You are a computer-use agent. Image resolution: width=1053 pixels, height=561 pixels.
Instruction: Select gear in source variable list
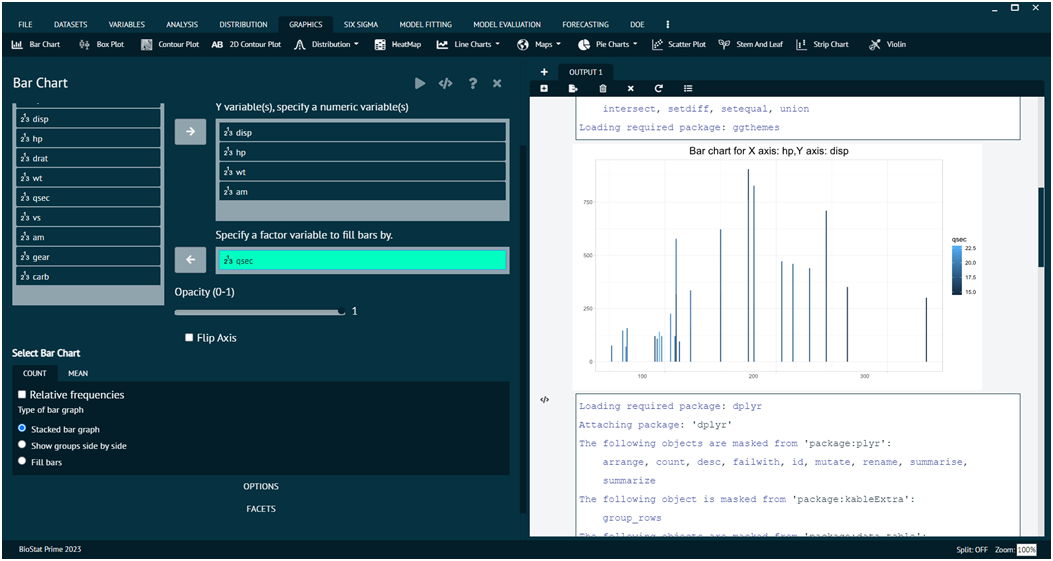click(x=87, y=257)
